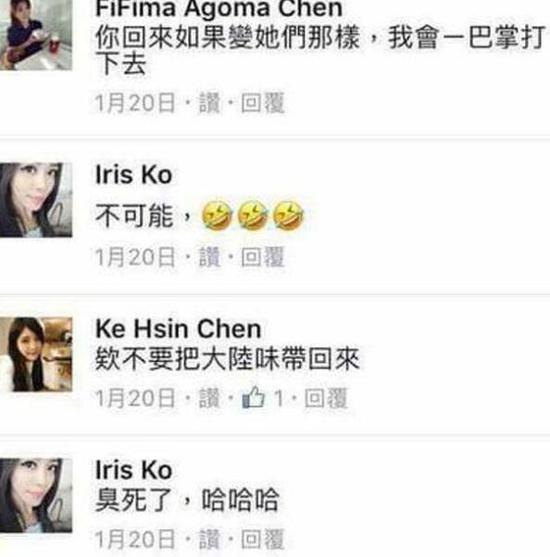
Task: Reply to Ke Hsin Chen's comment
Action: (326, 398)
